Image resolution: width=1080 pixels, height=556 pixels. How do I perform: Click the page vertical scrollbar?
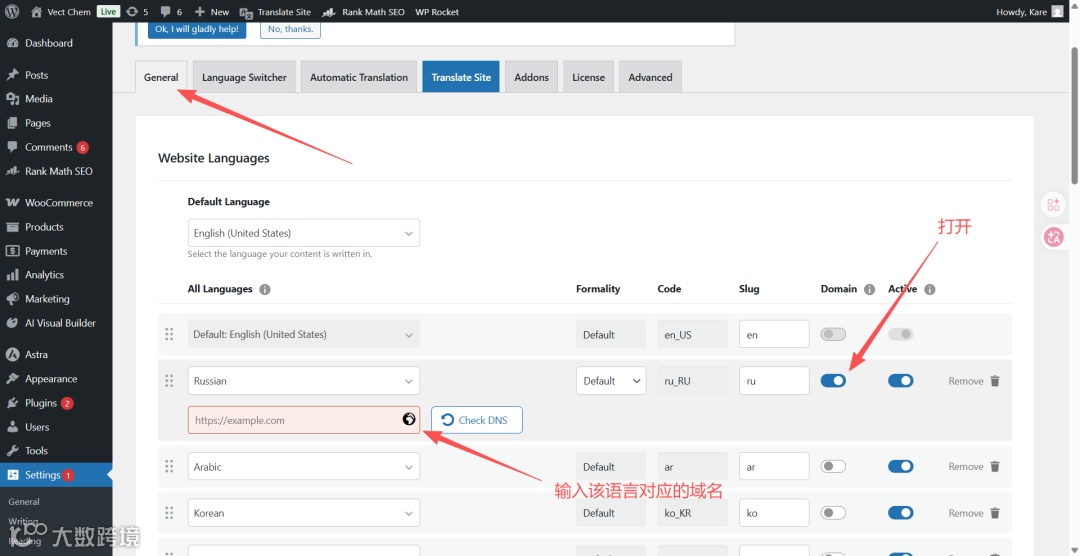[1074, 116]
